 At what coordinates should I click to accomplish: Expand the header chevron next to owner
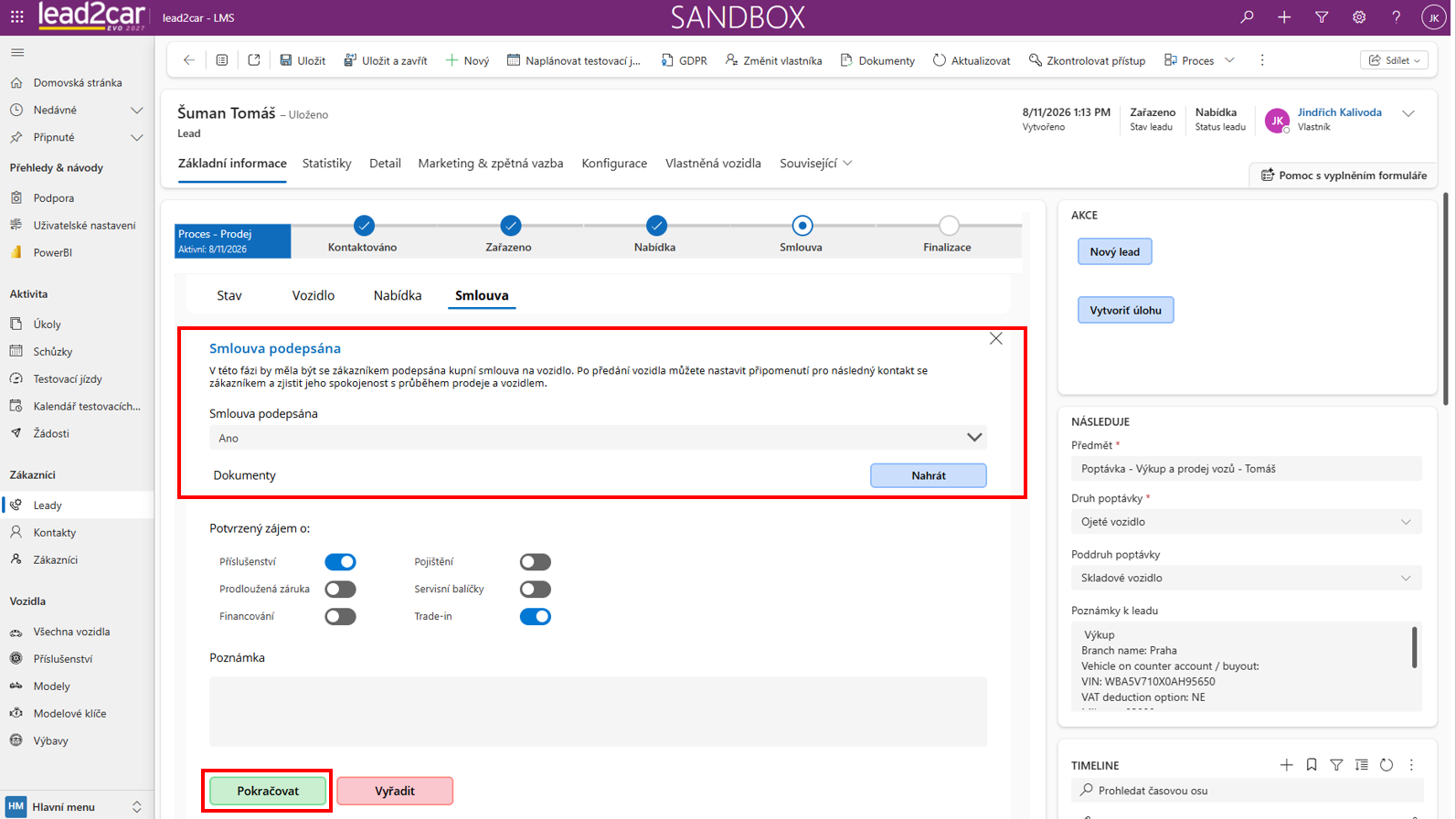1408,114
